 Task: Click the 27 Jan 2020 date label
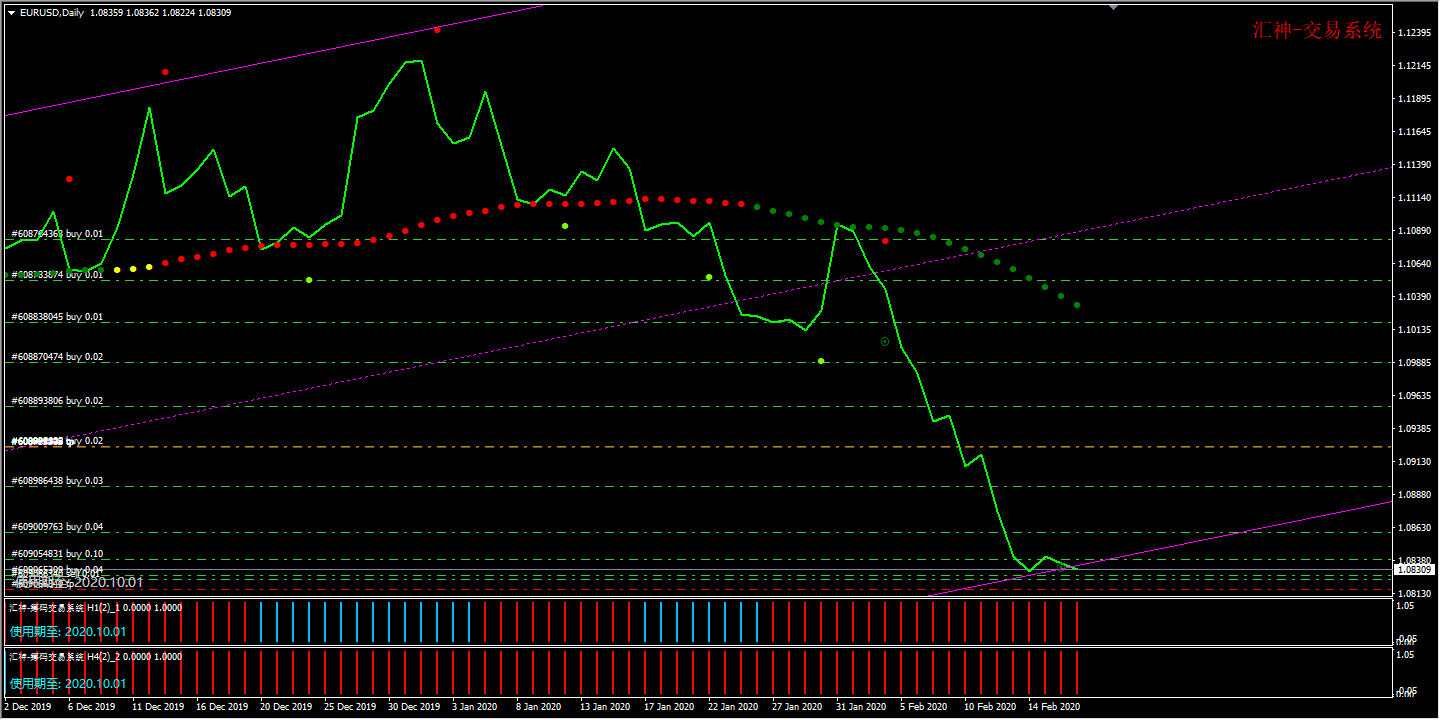click(799, 707)
